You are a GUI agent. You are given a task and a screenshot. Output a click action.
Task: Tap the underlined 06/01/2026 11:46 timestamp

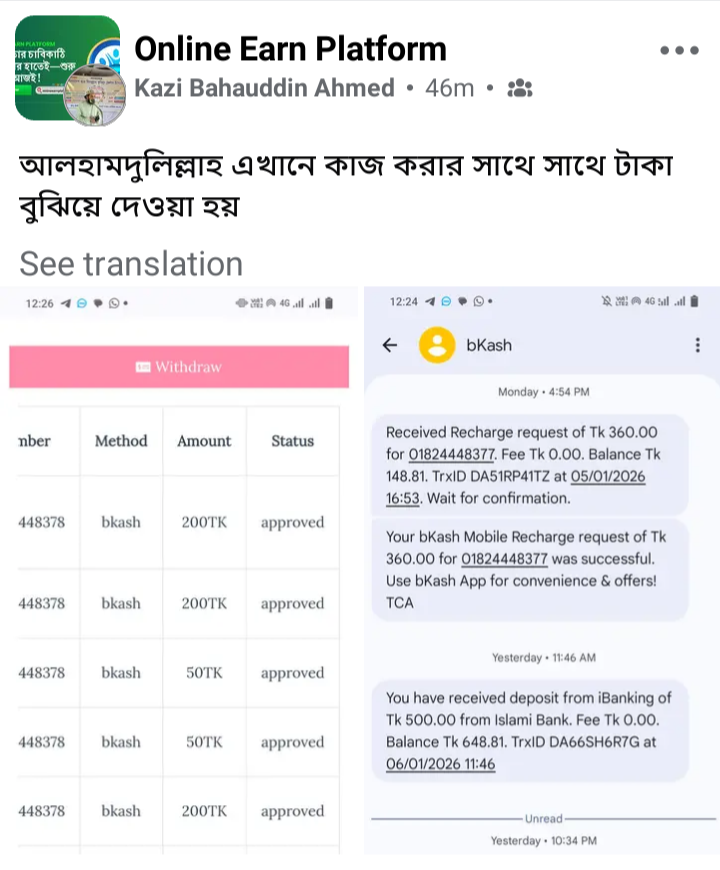(x=441, y=764)
